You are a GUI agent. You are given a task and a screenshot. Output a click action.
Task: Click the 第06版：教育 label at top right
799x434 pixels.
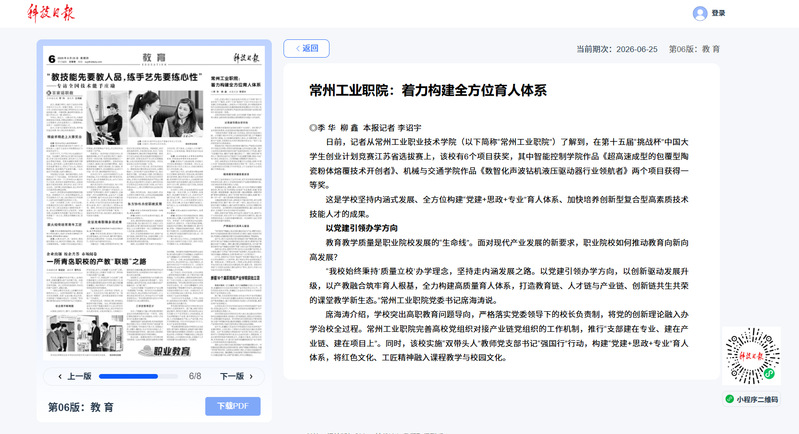(x=694, y=49)
